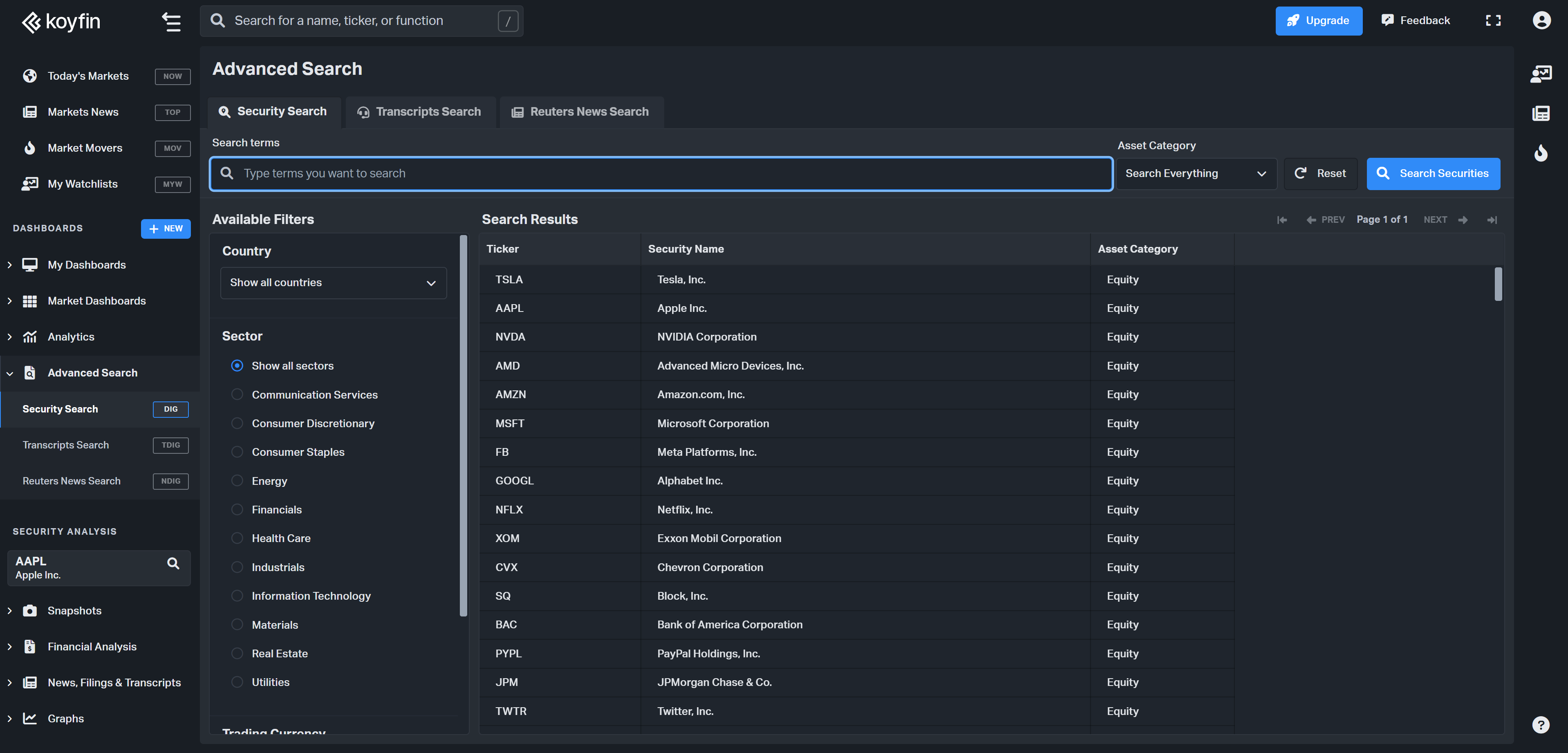Open the user account profile icon
1568x753 pixels.
1541,21
